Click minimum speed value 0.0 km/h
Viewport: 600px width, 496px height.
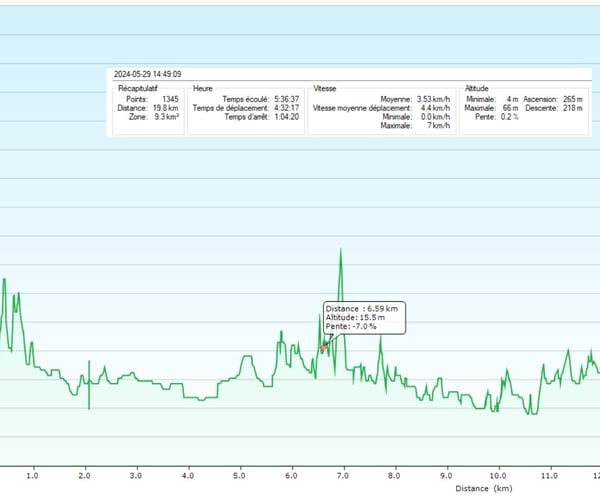[x=435, y=117]
